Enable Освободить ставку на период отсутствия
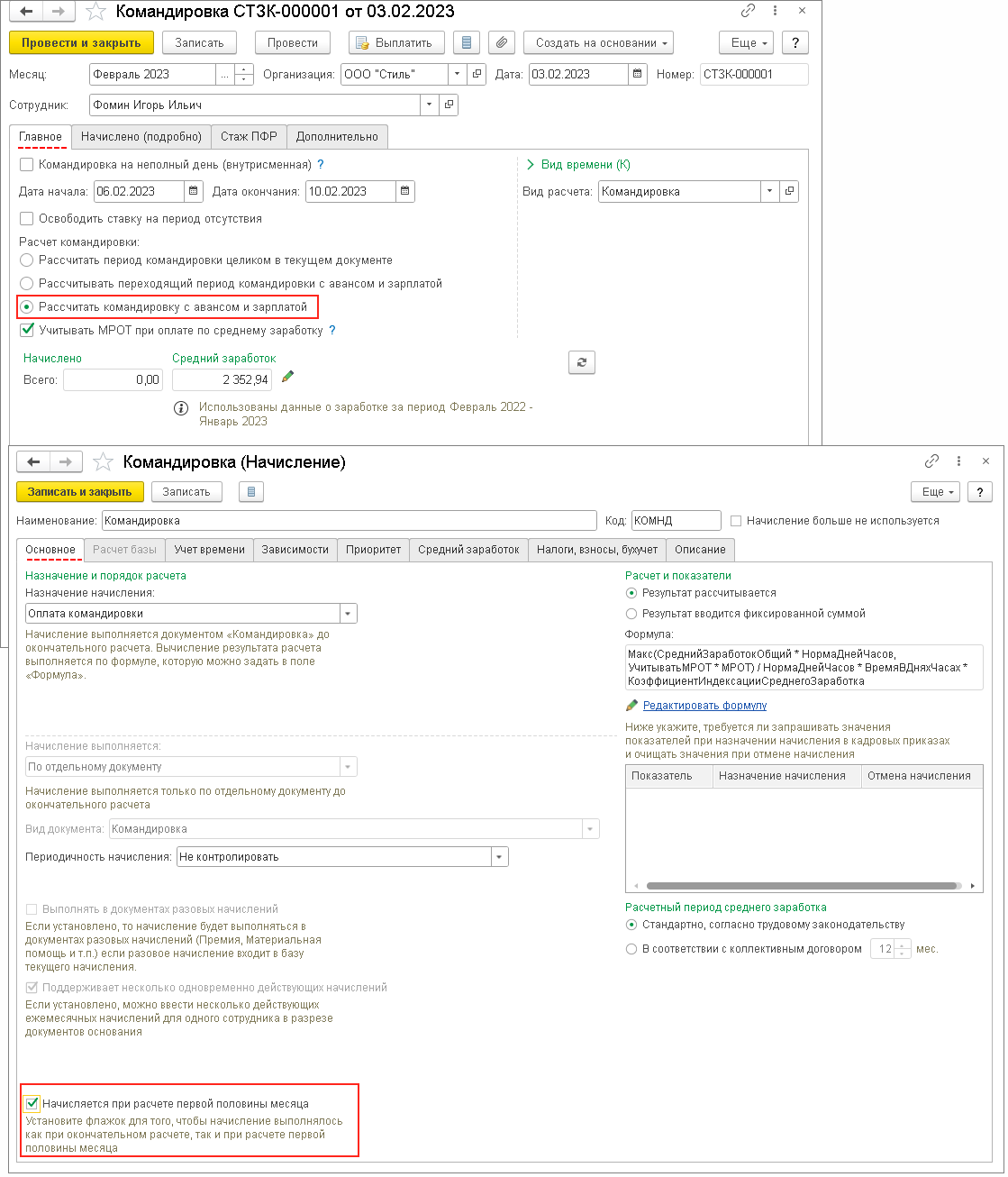Image resolution: width=1008 pixels, height=1177 pixels. (x=27, y=218)
